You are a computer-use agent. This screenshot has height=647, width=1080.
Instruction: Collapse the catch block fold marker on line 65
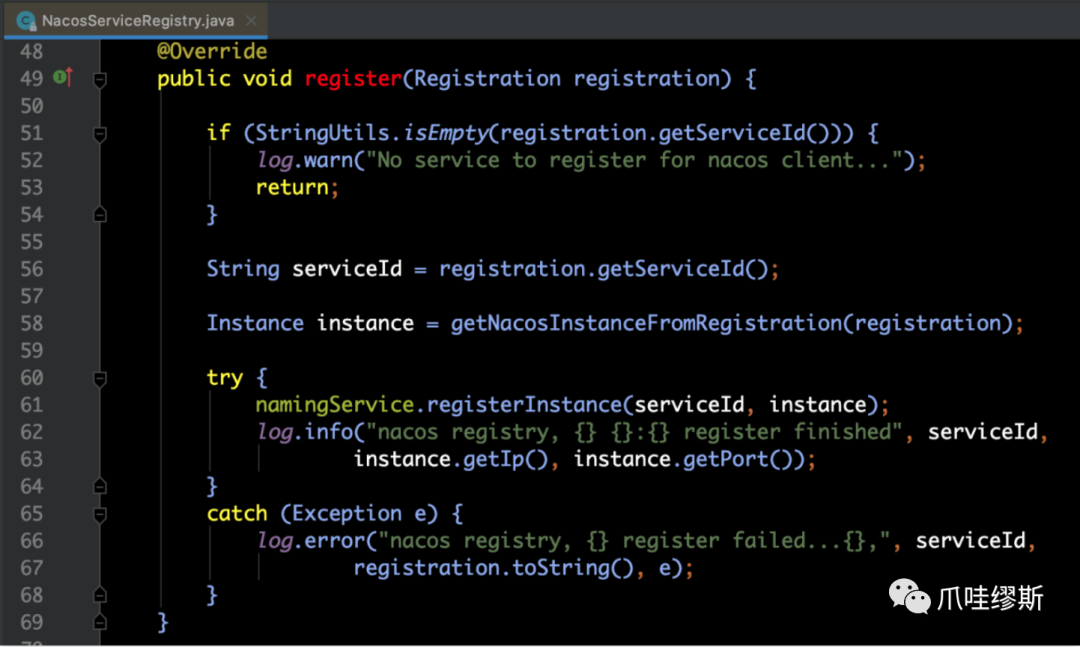click(x=100, y=515)
